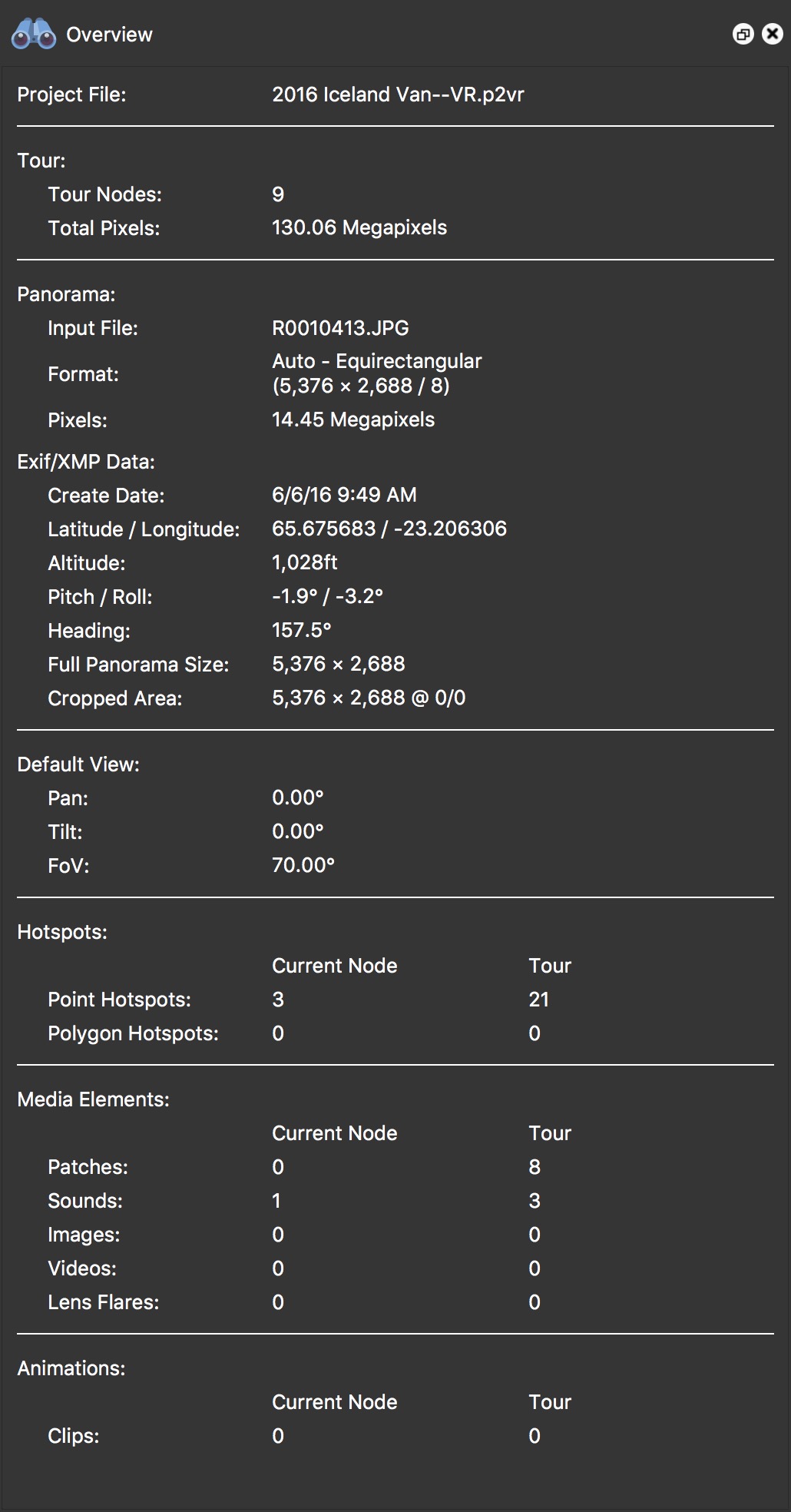Click the Format value Auto - Equirectangular
Image resolution: width=791 pixels, height=1512 pixels.
[x=376, y=361]
